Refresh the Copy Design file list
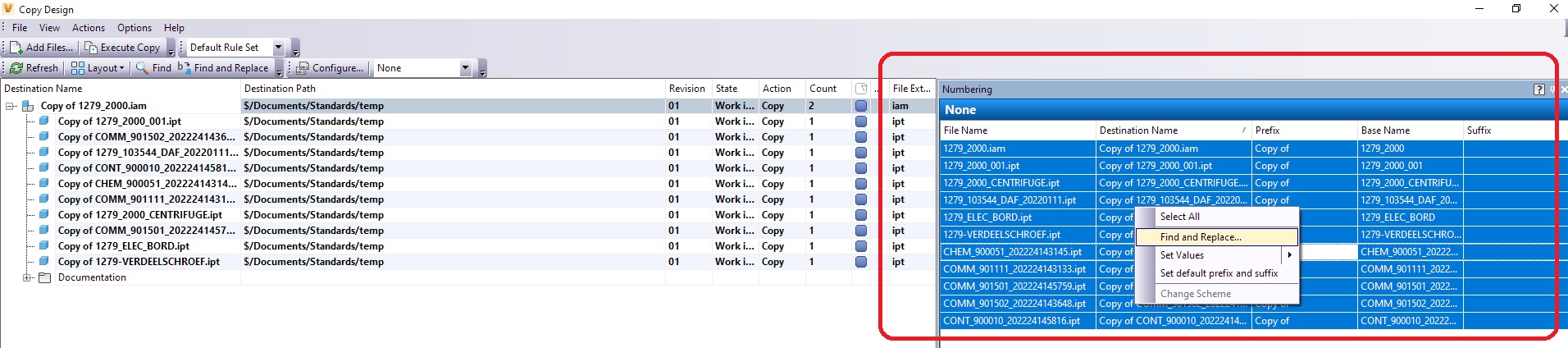 point(34,68)
